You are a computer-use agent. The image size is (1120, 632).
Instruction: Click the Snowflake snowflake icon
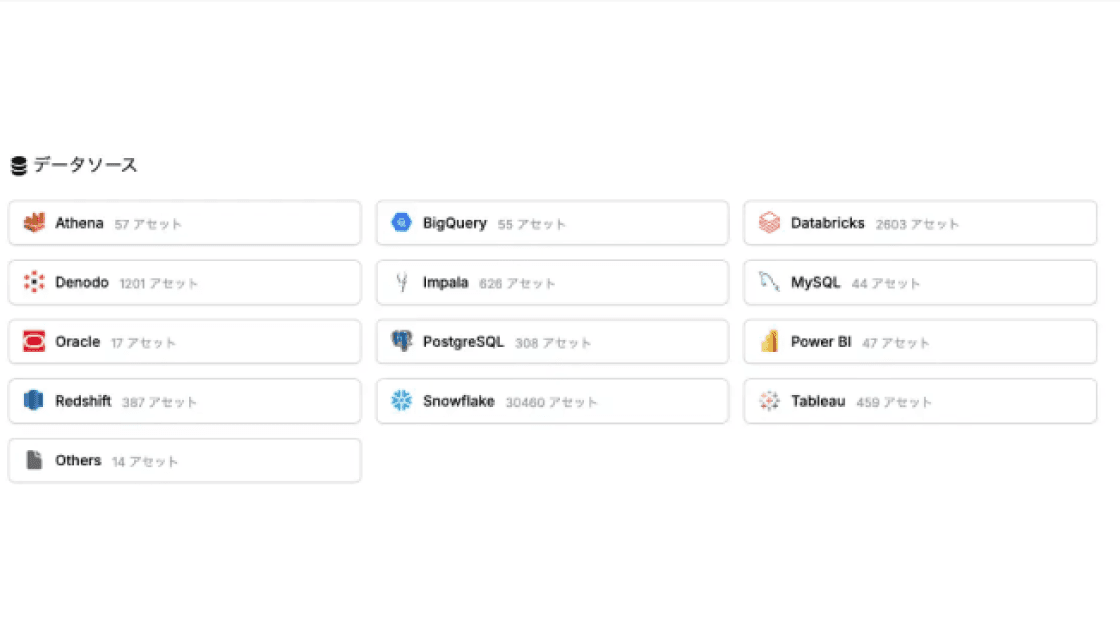coord(402,401)
